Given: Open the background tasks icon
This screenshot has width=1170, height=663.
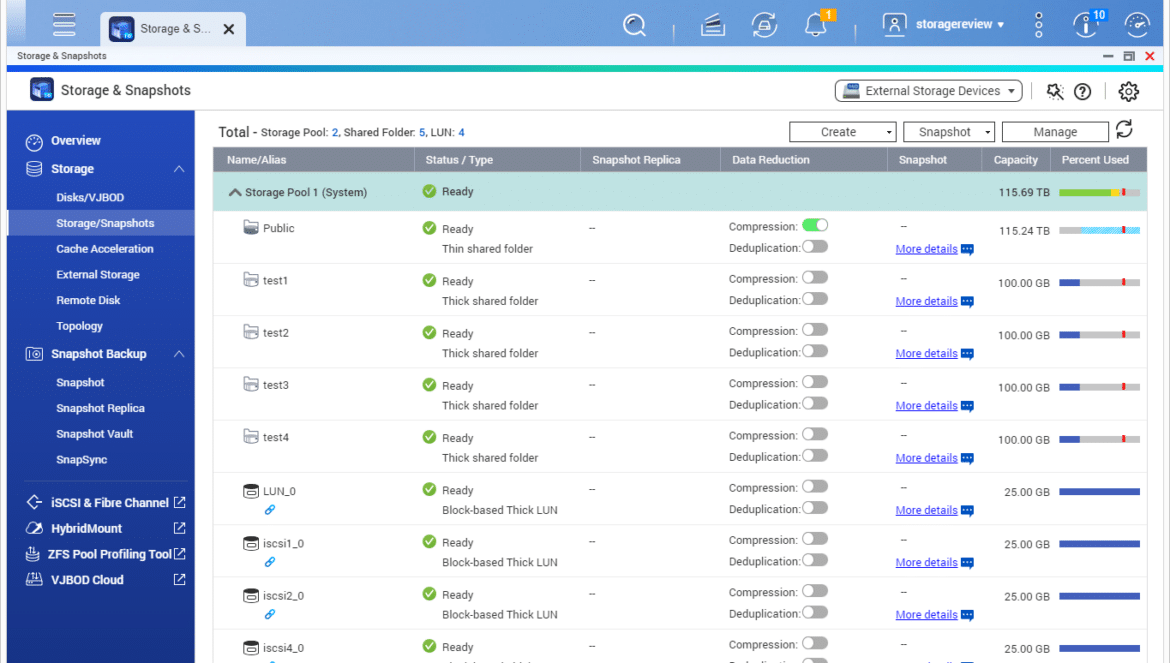Looking at the screenshot, I should (713, 26).
